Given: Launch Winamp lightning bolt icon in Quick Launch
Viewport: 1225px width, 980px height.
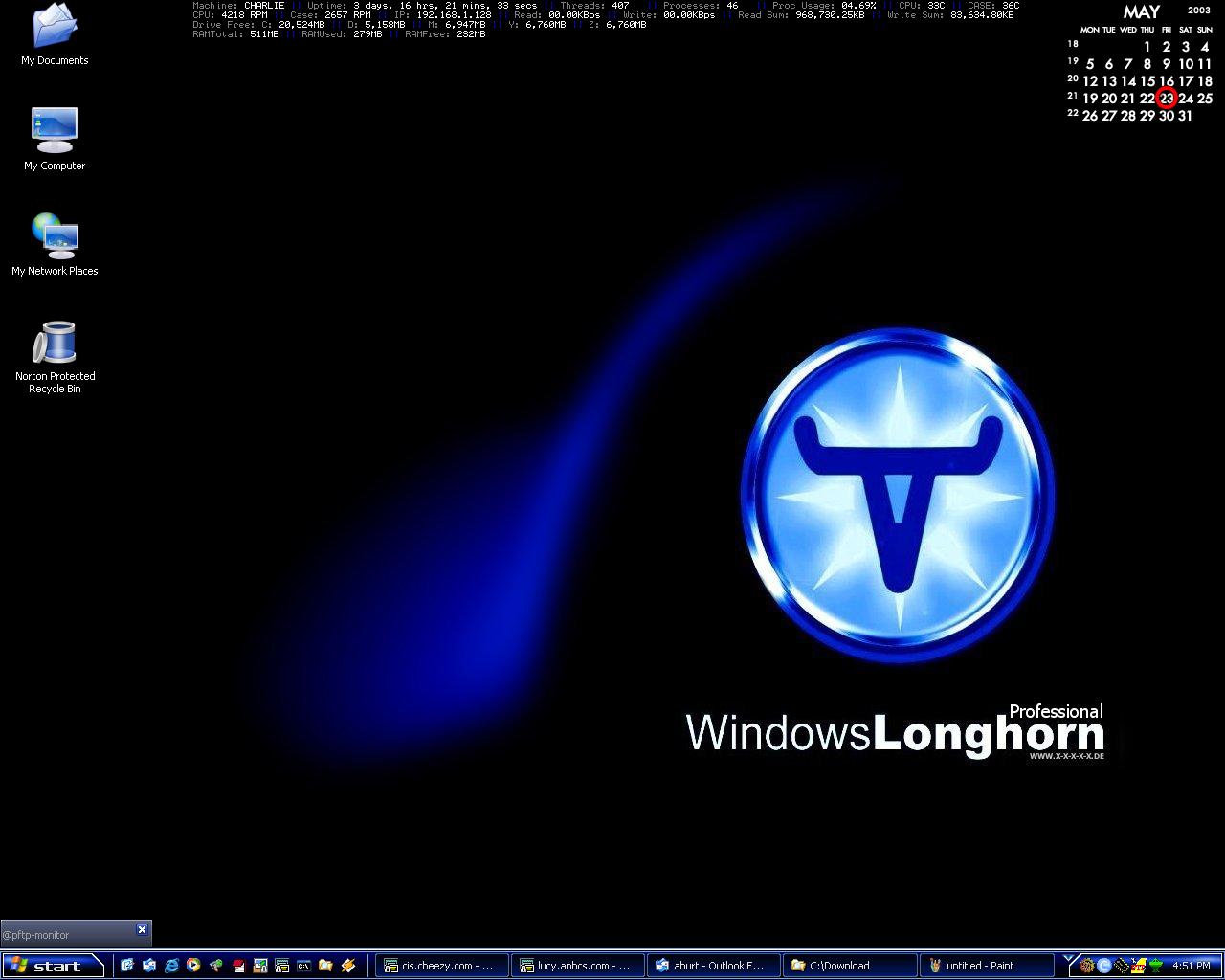Looking at the screenshot, I should tap(348, 966).
